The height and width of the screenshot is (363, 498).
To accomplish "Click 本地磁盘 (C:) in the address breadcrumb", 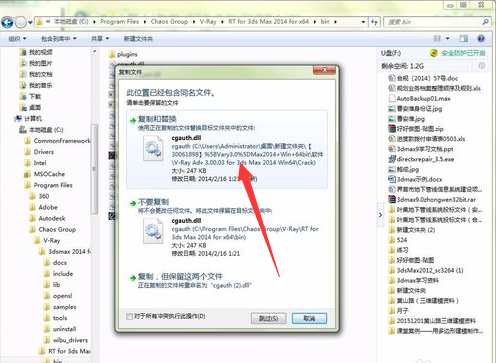I will click(71, 22).
